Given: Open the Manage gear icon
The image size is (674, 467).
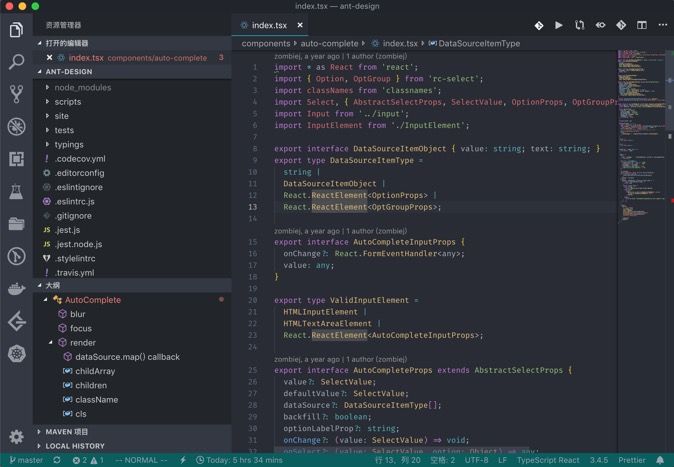Looking at the screenshot, I should (16, 437).
